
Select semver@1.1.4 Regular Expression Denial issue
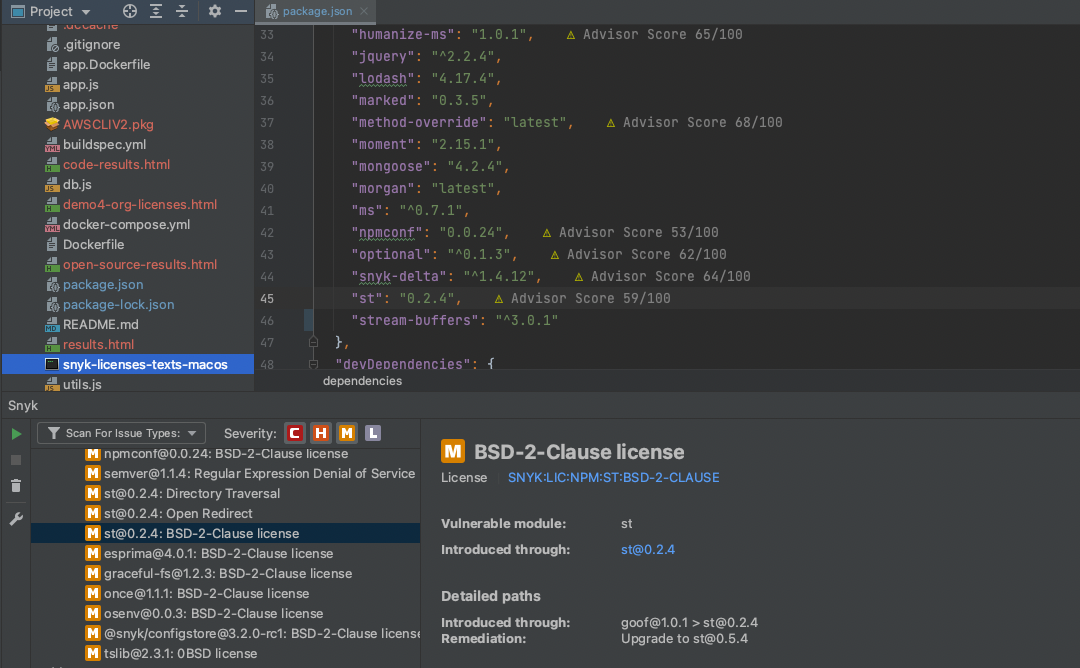225,474
